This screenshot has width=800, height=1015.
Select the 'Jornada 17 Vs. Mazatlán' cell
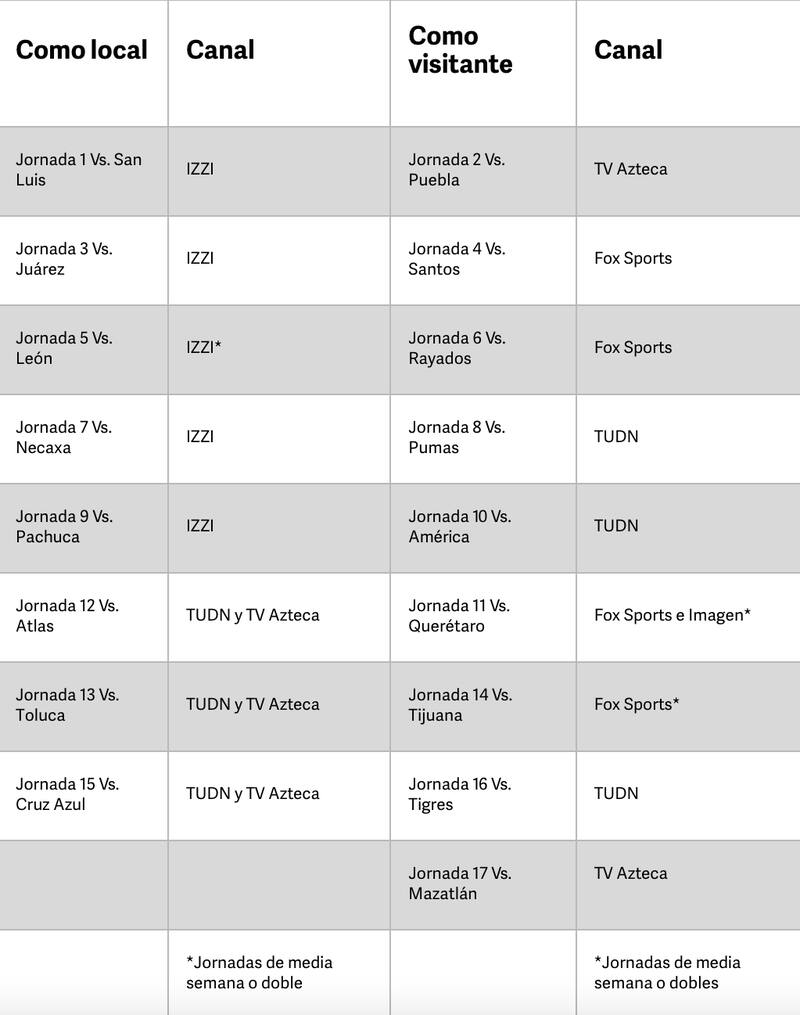click(x=459, y=883)
